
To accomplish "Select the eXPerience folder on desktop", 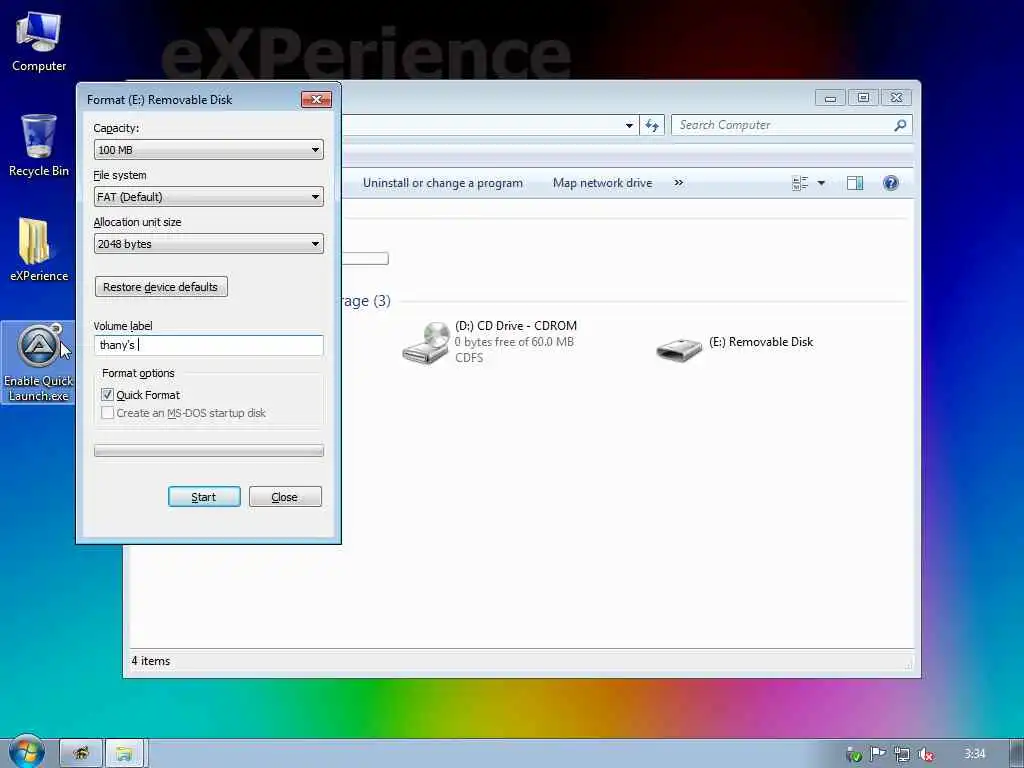I will (x=39, y=249).
